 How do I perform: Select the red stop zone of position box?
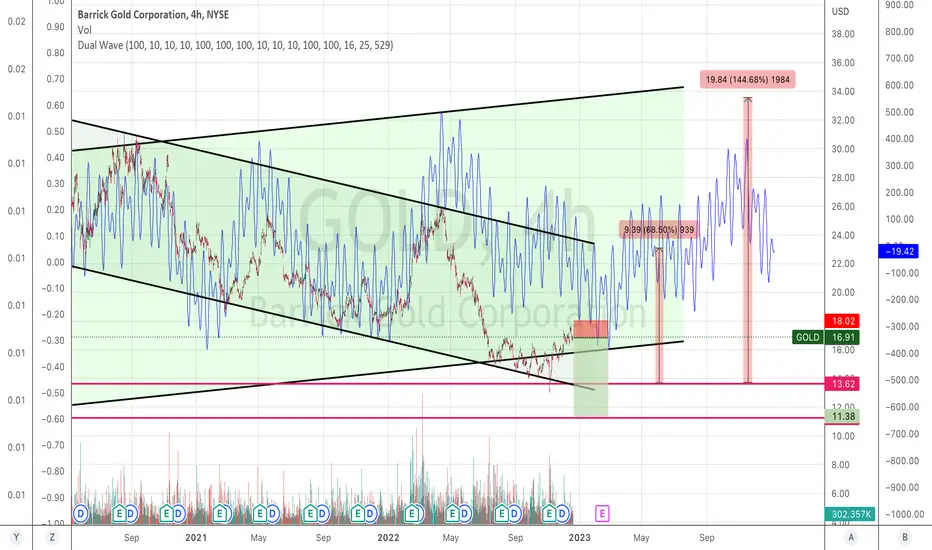click(x=591, y=329)
